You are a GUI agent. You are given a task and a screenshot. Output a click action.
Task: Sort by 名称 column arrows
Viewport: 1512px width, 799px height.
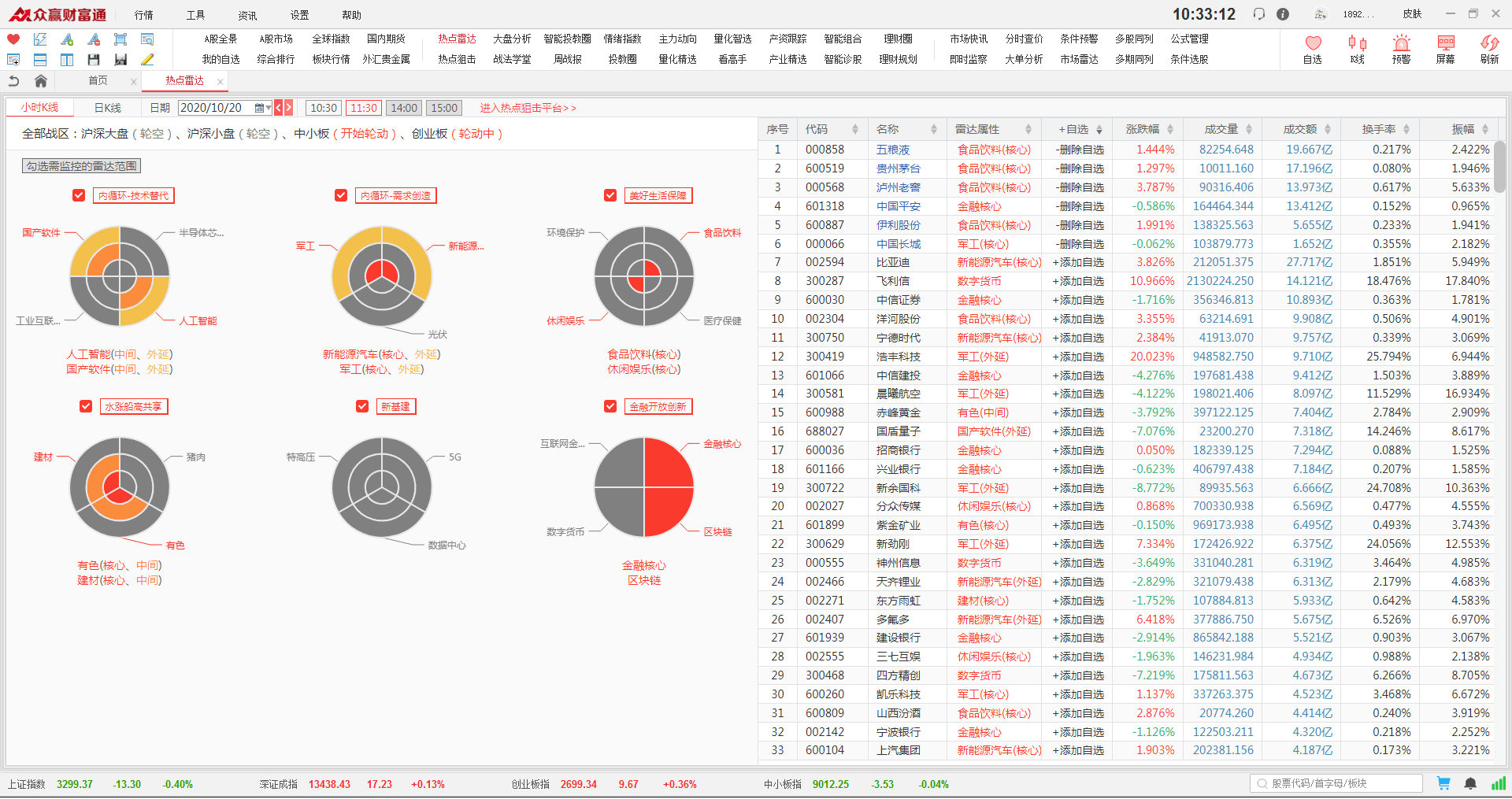pyautogui.click(x=934, y=130)
